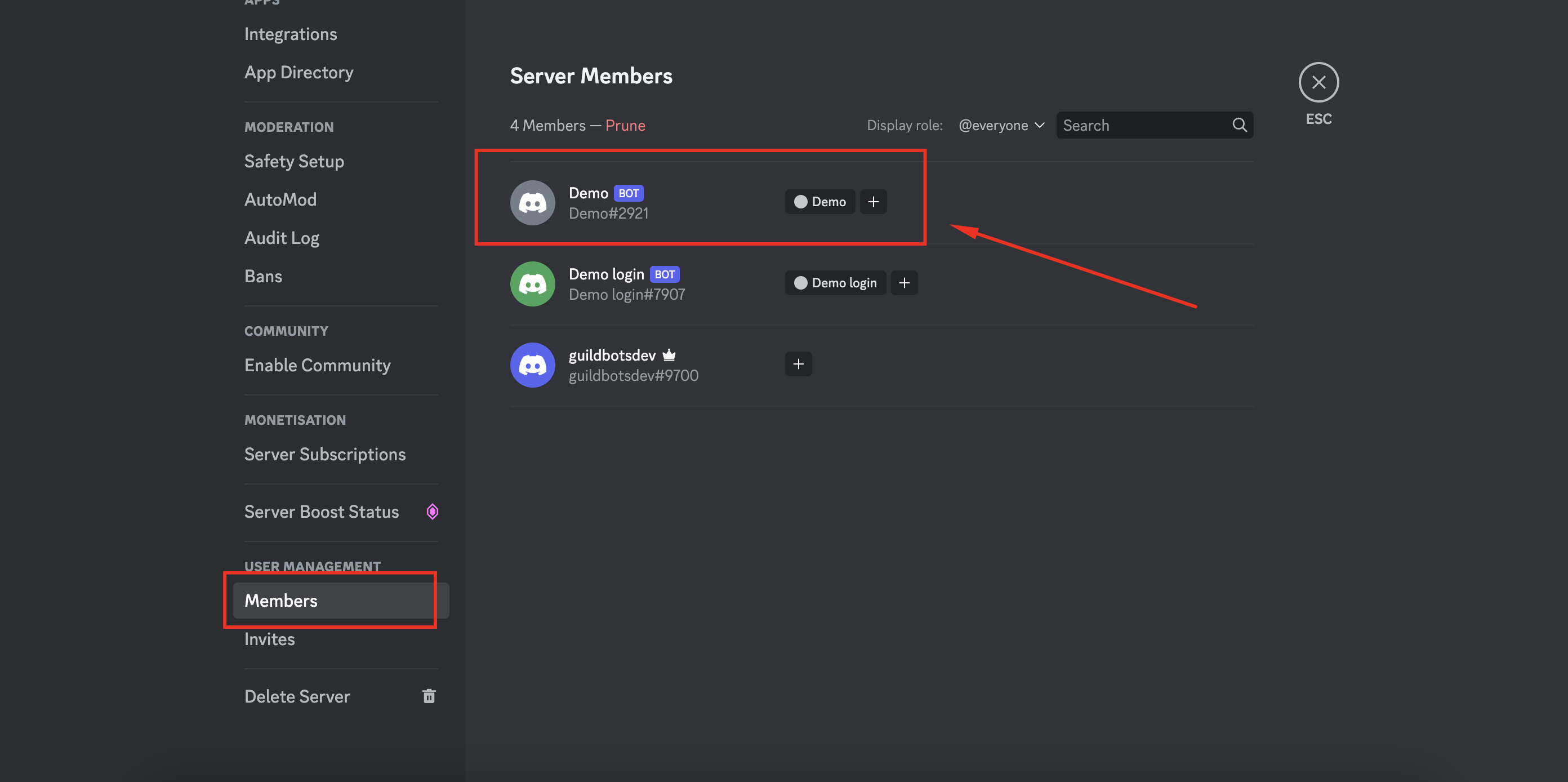The height and width of the screenshot is (782, 1568).
Task: Click the Demo login#7907 tag text
Action: [x=626, y=294]
